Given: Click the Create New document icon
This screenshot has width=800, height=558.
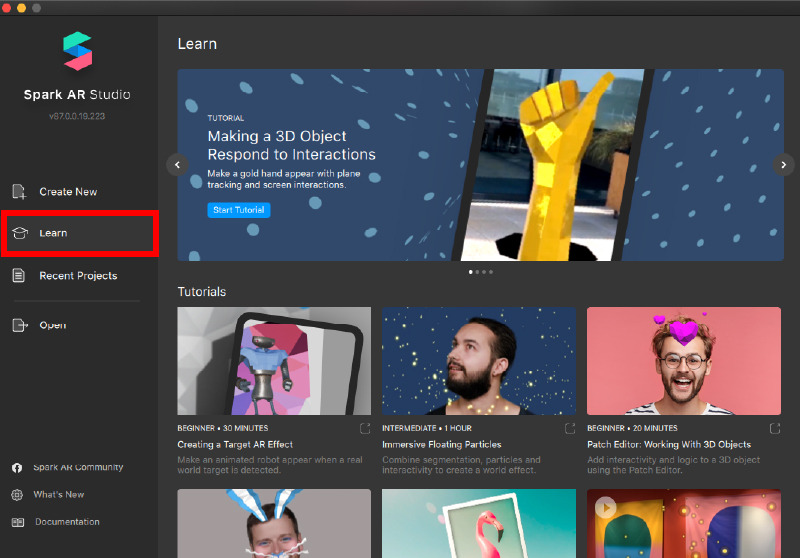Looking at the screenshot, I should point(19,192).
